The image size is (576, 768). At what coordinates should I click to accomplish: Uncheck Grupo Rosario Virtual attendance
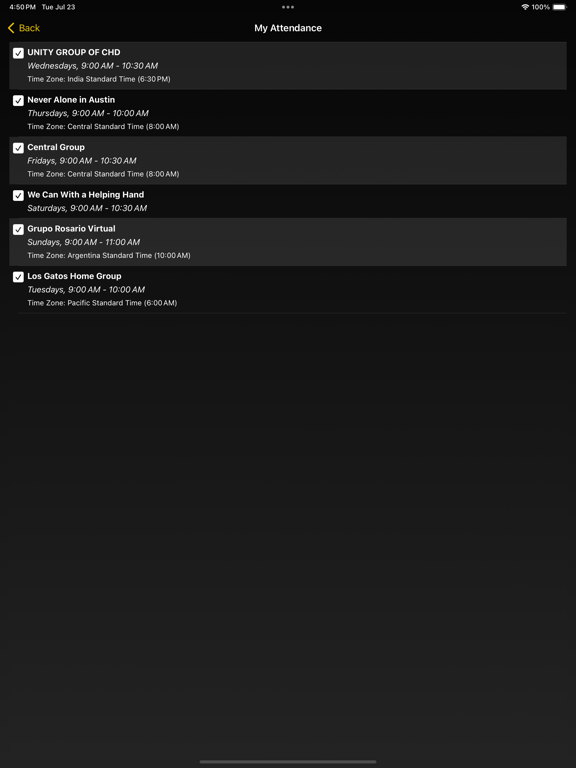(18, 229)
